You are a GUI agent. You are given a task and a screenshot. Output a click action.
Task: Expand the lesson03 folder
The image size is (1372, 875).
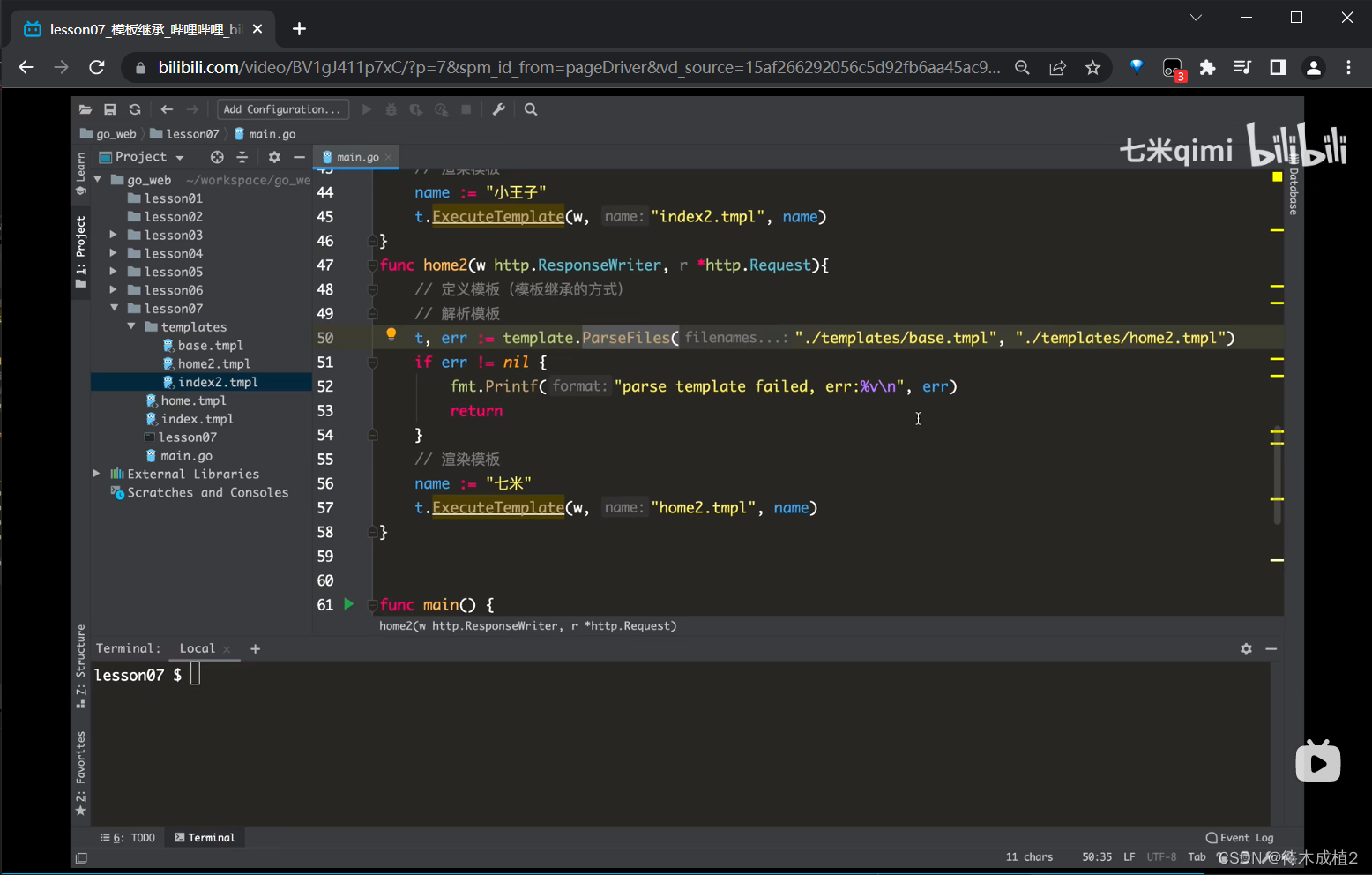(x=114, y=235)
